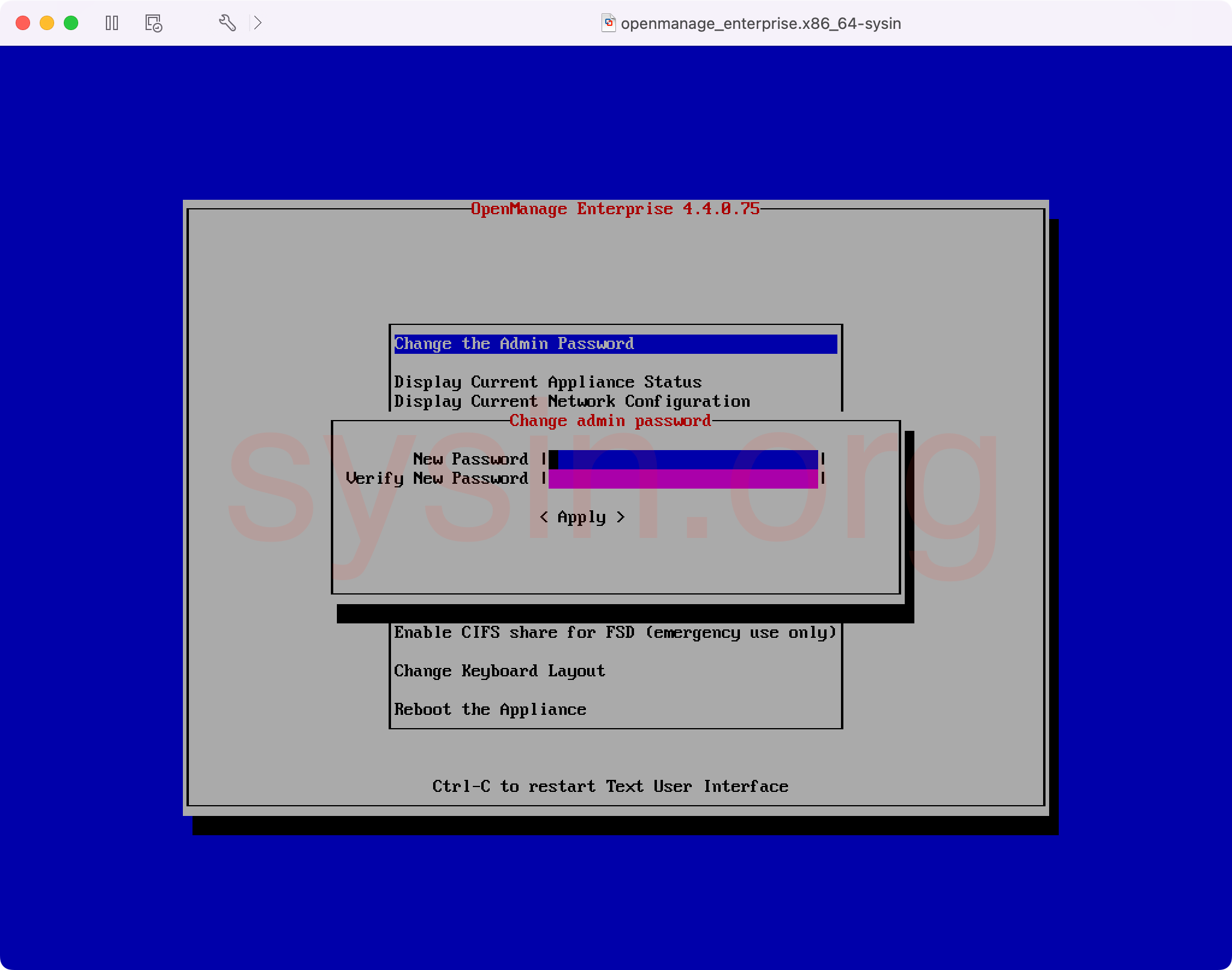Image resolution: width=1232 pixels, height=970 pixels.
Task: Open virtual machine settings wrench
Action: 227,23
